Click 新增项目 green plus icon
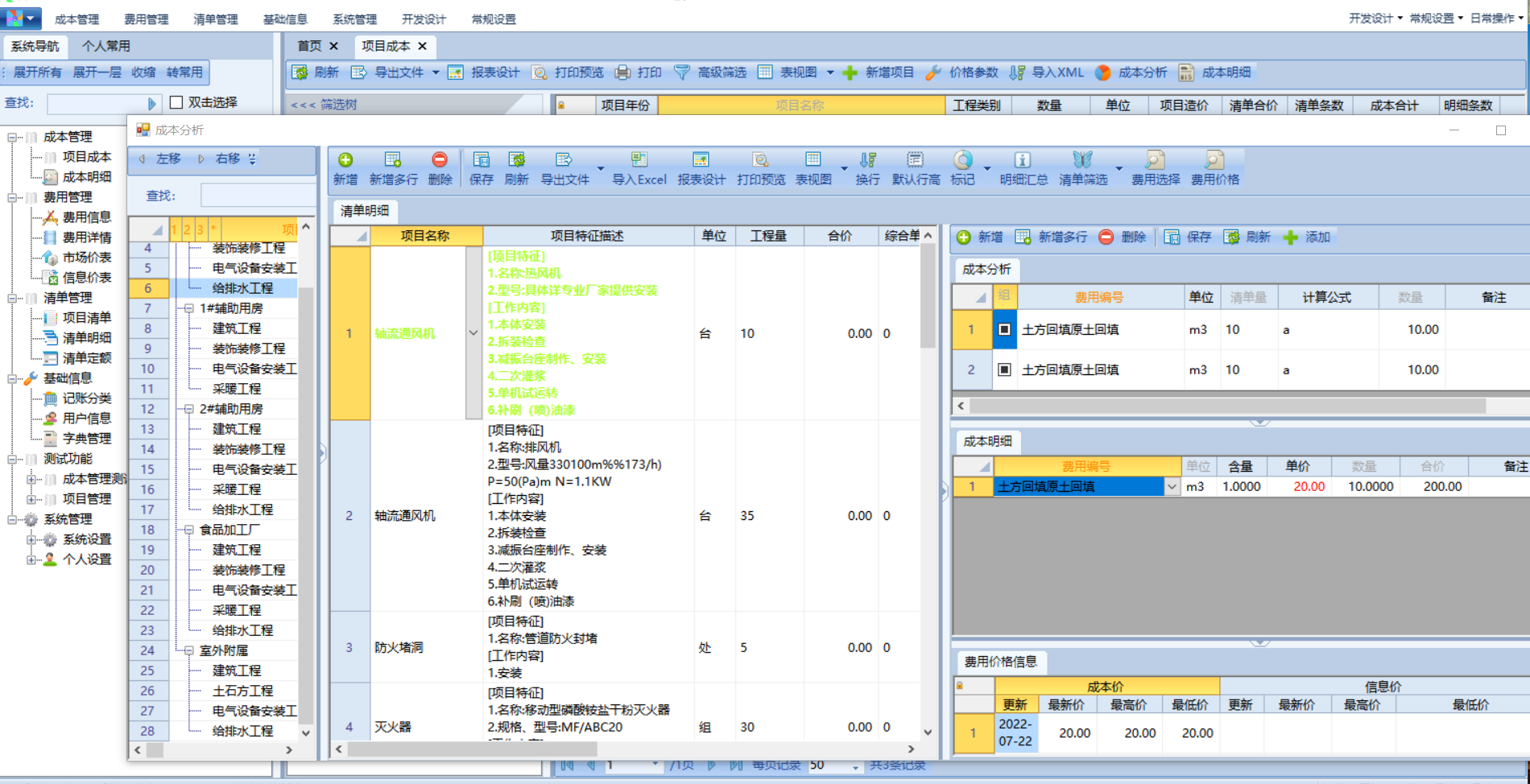 [x=850, y=72]
